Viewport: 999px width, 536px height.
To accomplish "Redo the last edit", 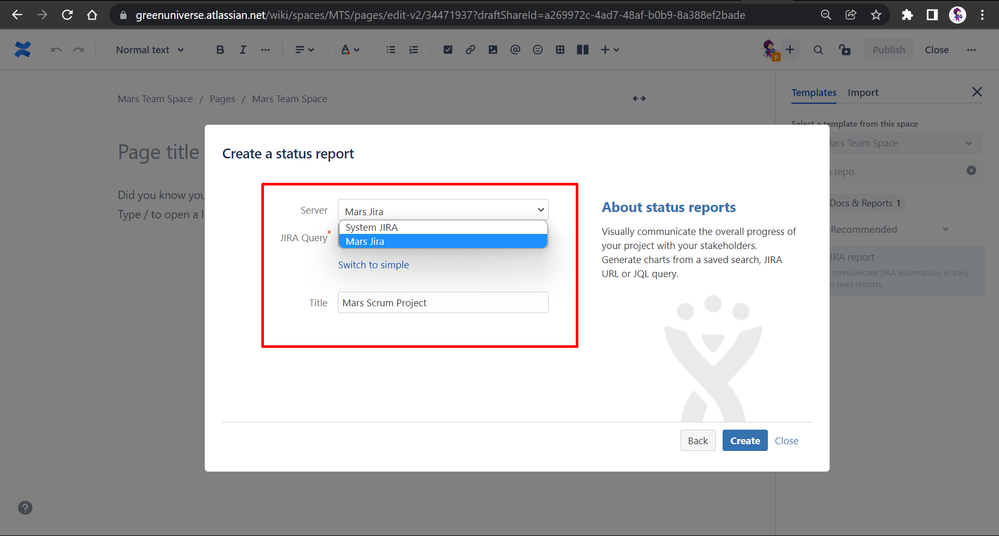I will (78, 50).
